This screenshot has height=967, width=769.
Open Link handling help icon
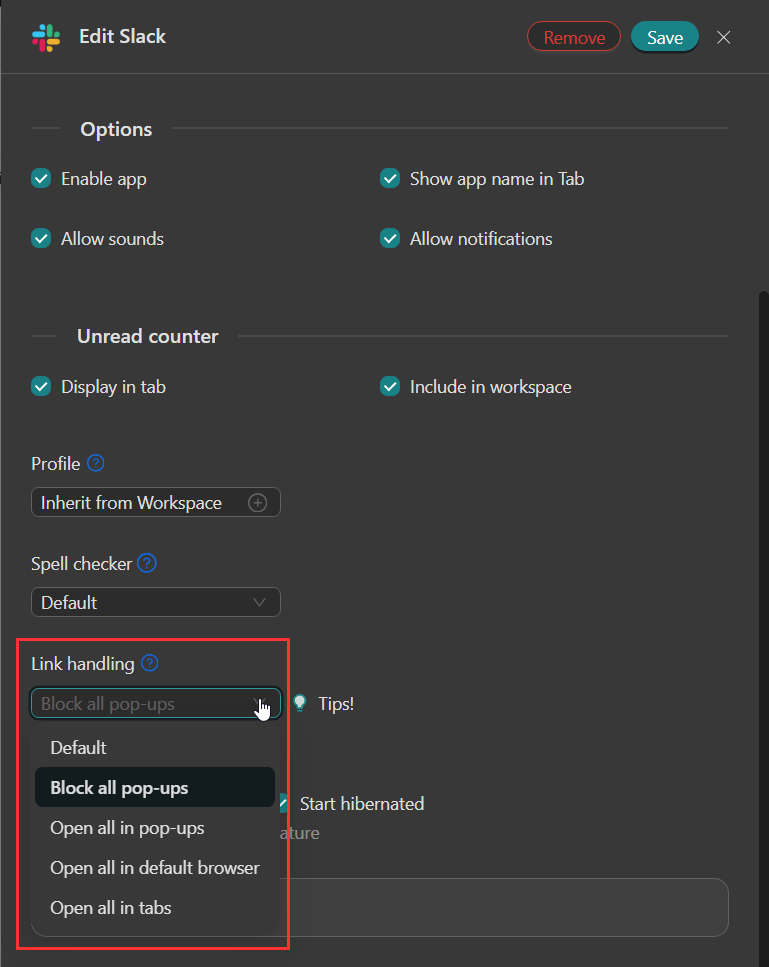[x=149, y=663]
